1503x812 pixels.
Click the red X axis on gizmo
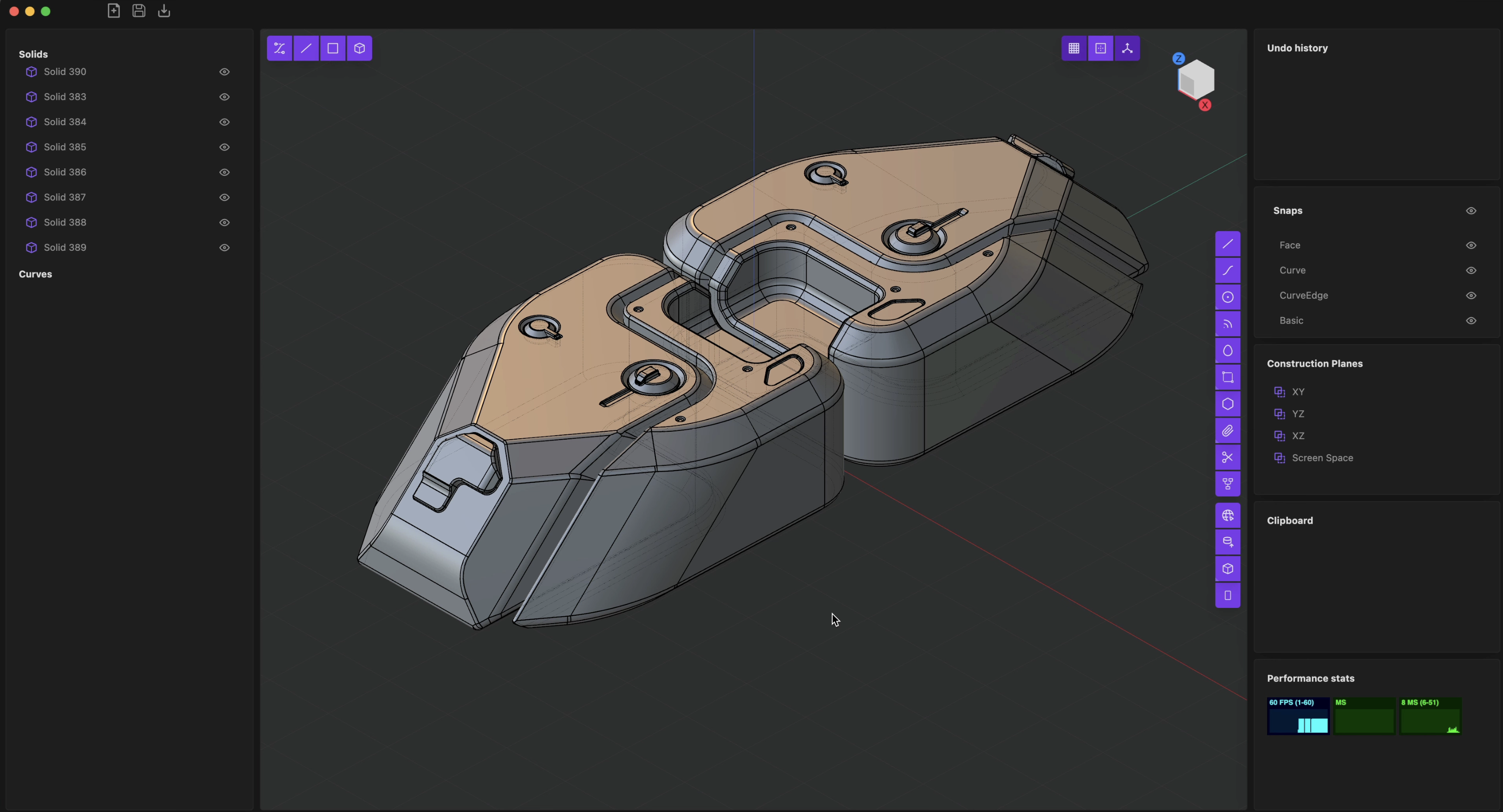[1205, 106]
